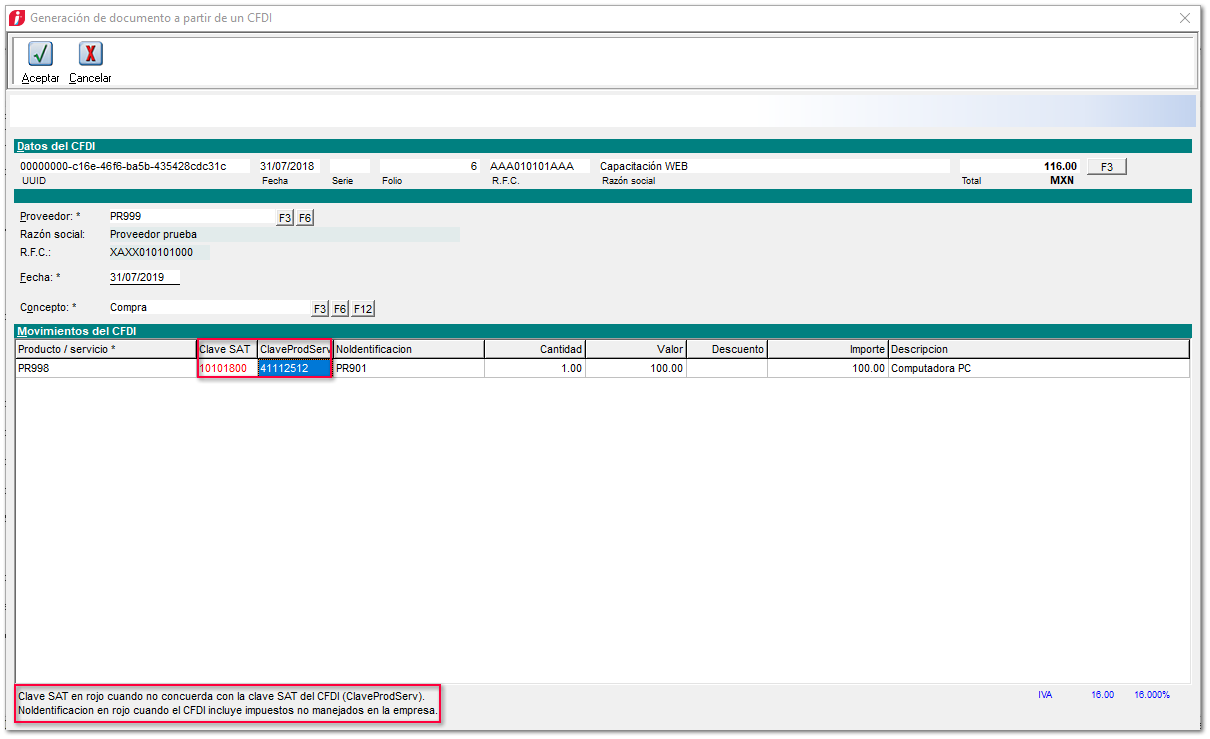Click the empty Serie field
The width and height of the screenshot is (1210, 739).
pos(350,166)
